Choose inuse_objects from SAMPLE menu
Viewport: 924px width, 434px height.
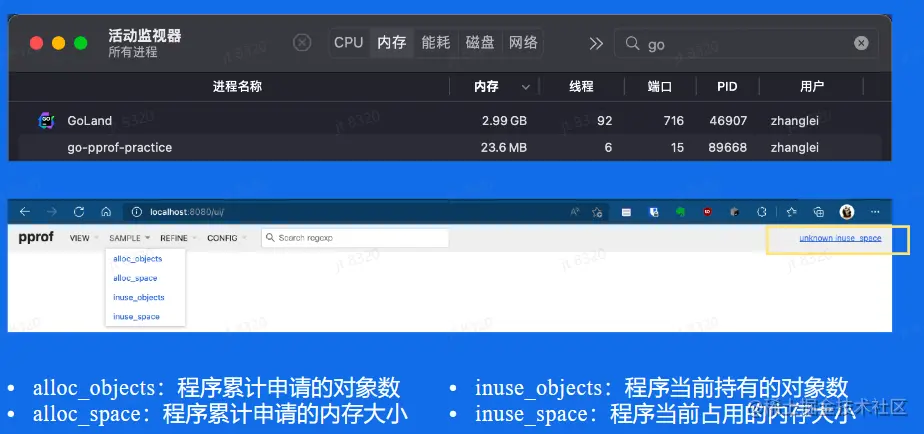(138, 298)
